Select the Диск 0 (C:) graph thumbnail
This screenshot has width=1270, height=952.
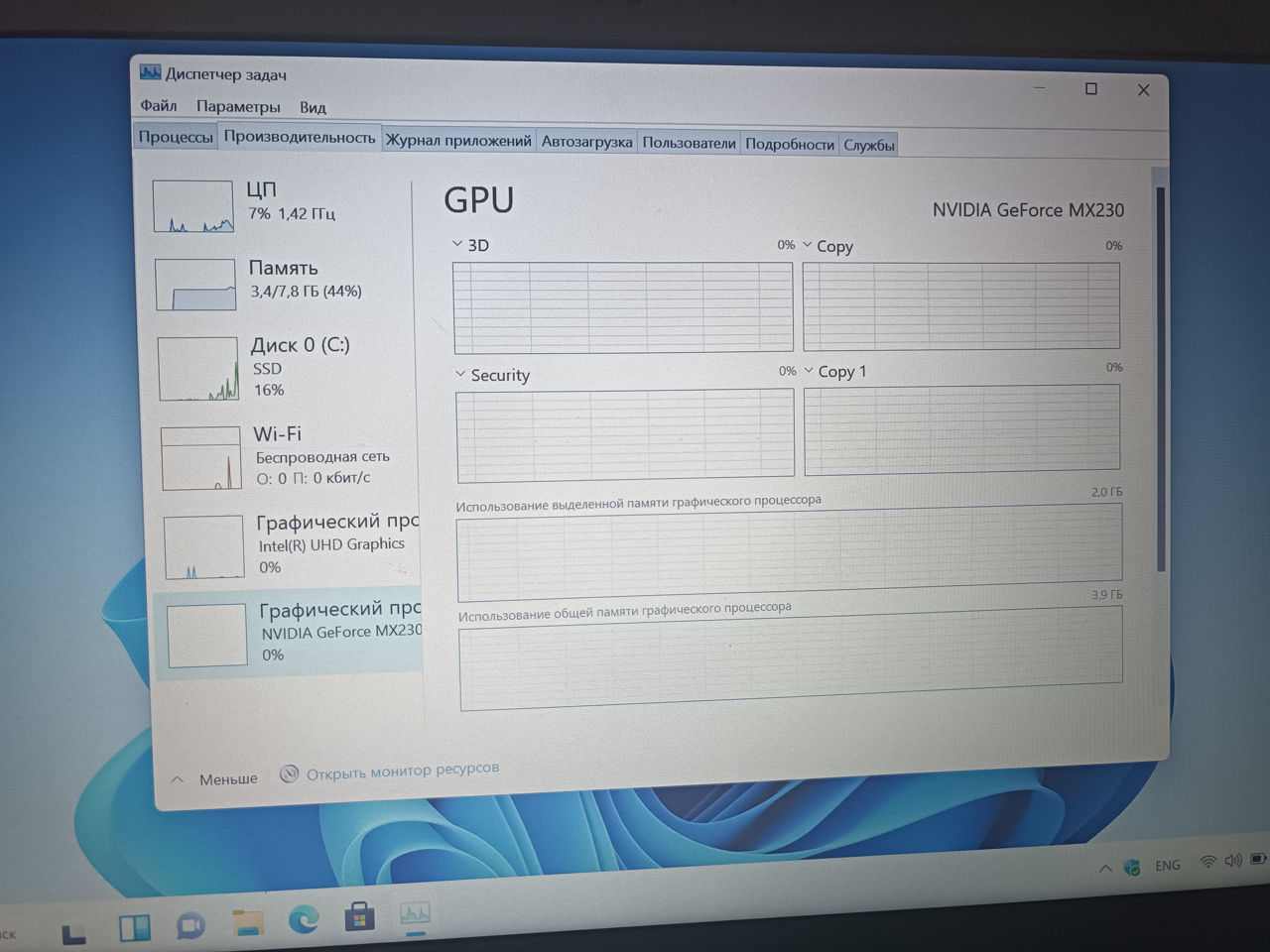coord(198,369)
